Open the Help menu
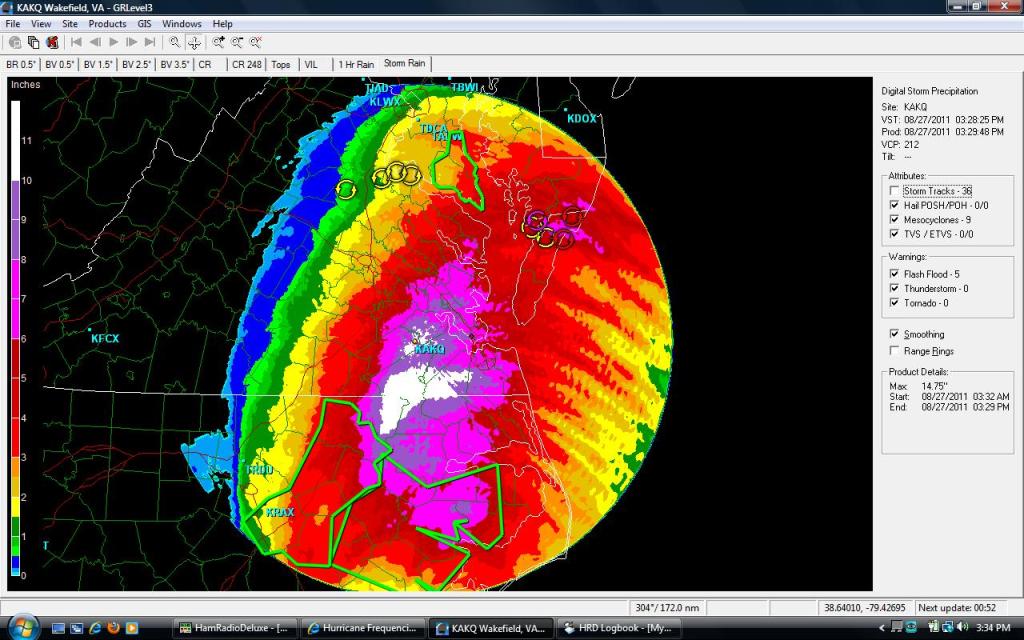Viewport: 1024px width, 640px height. [x=222, y=24]
